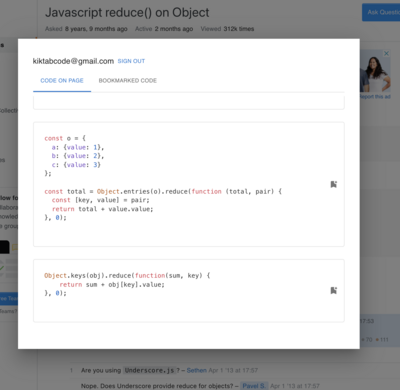Bookmark the Object.entries reduce code snippet
This screenshot has width=400, height=390.
tap(333, 184)
